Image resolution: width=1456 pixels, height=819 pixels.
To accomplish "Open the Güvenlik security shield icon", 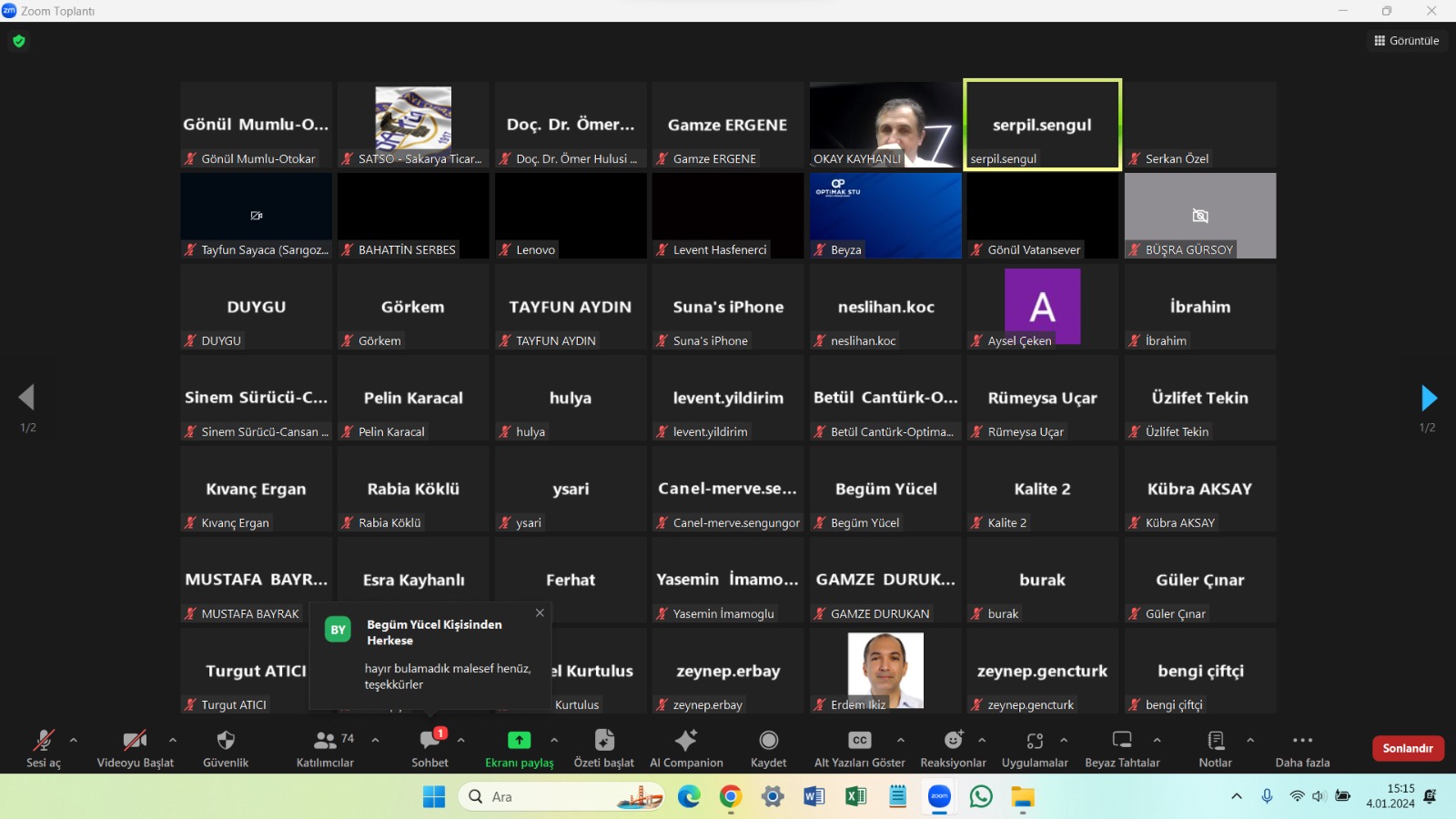I will (226, 741).
